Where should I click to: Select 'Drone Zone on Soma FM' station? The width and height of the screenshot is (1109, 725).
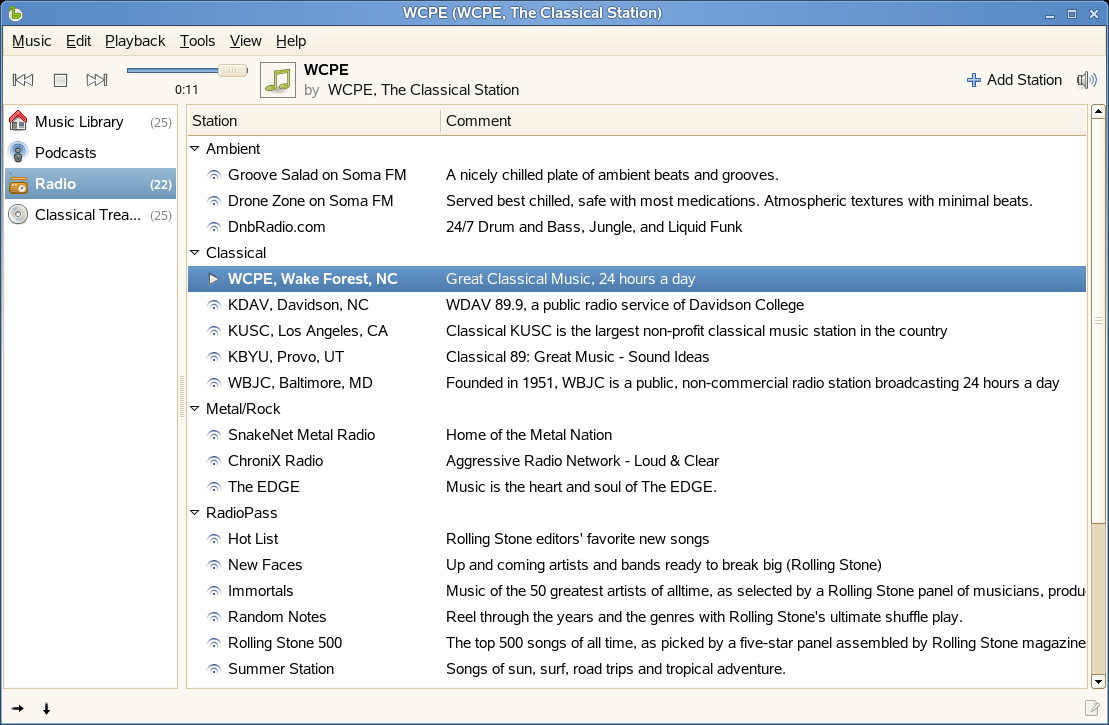310,201
